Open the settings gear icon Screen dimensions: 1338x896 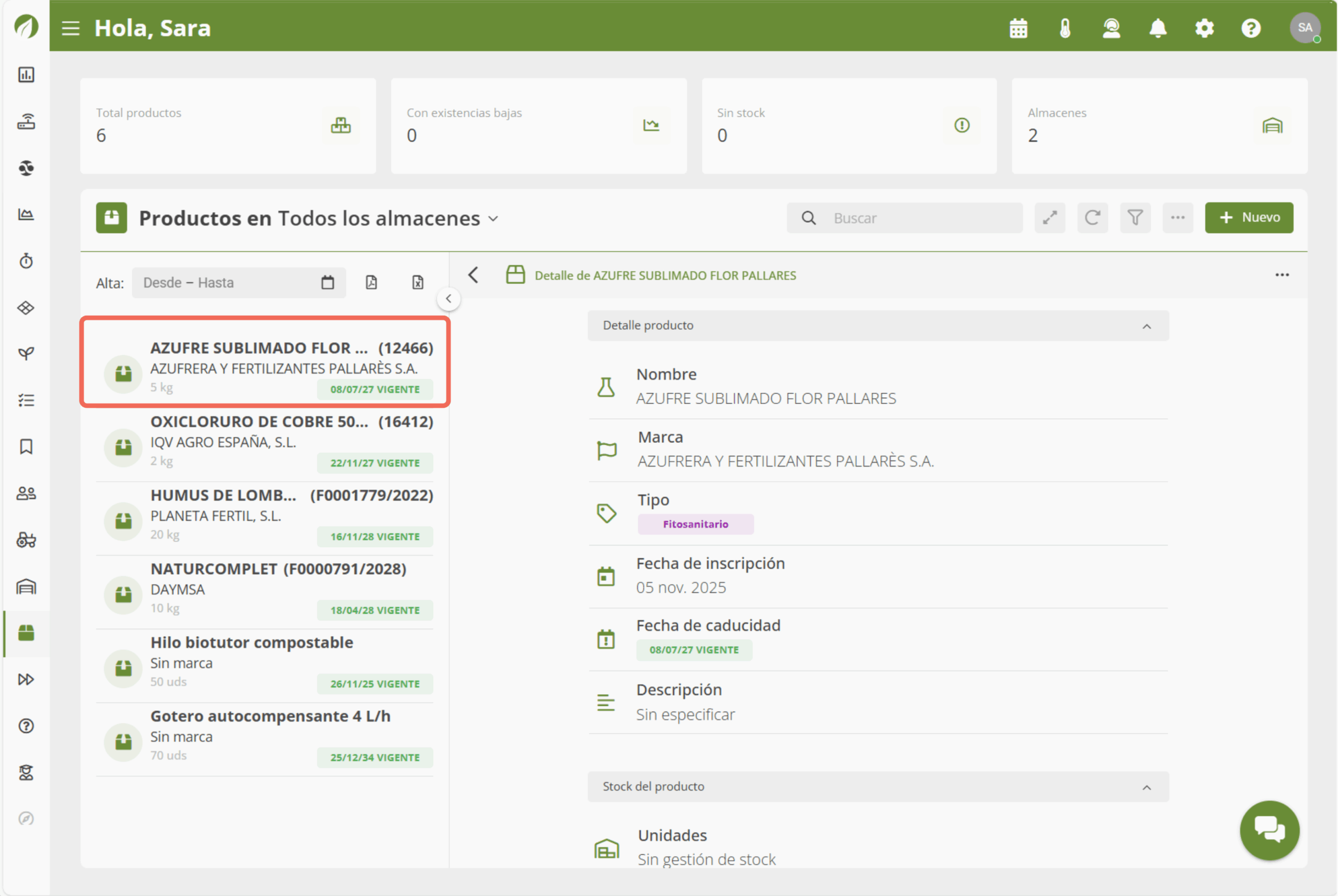pos(1204,28)
